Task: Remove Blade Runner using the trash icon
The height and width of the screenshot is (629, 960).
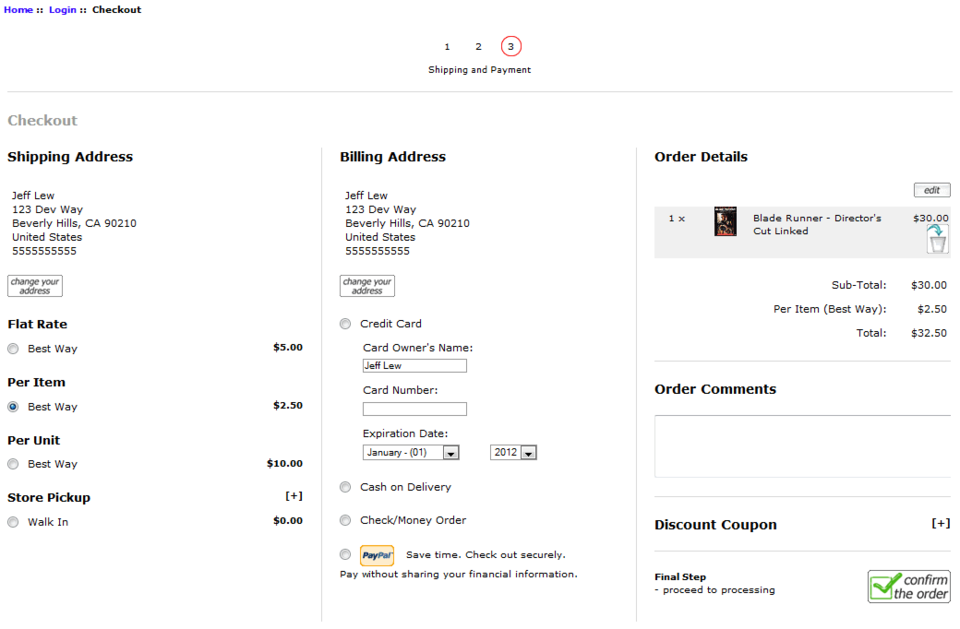Action: coord(935,240)
